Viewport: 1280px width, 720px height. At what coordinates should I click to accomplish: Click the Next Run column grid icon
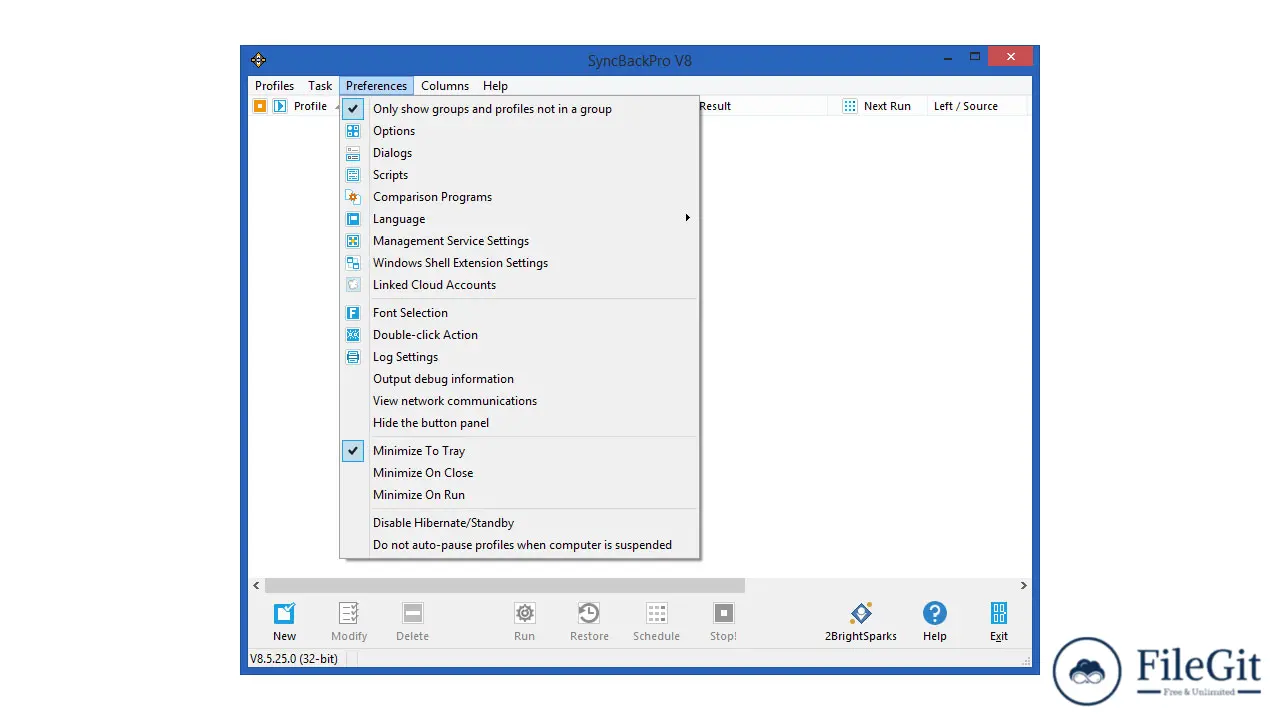point(850,106)
